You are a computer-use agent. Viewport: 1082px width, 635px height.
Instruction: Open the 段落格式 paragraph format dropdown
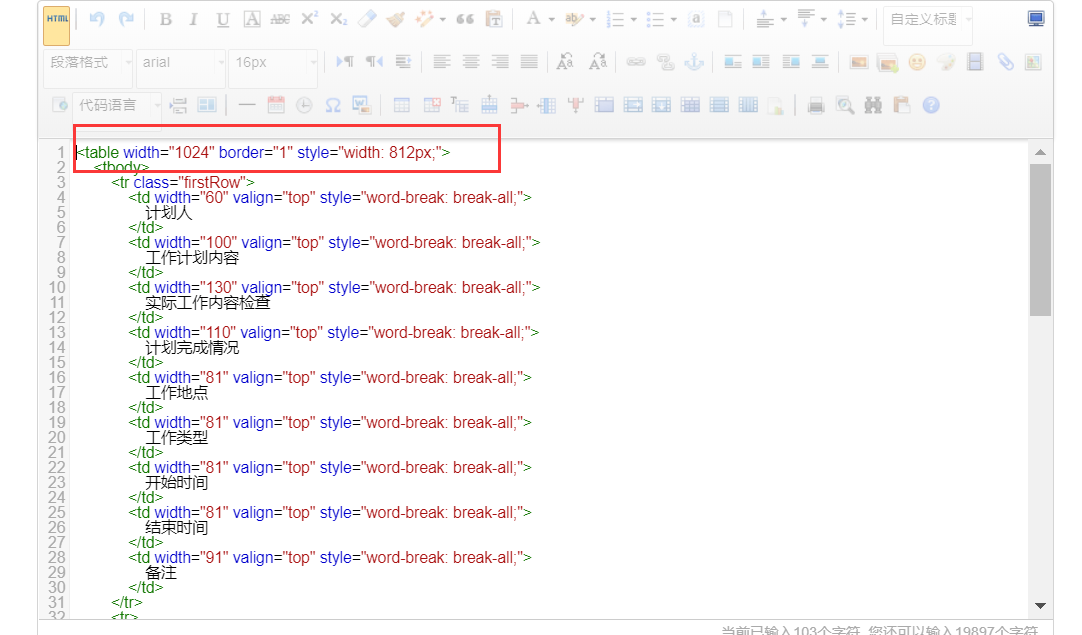[x=88, y=62]
